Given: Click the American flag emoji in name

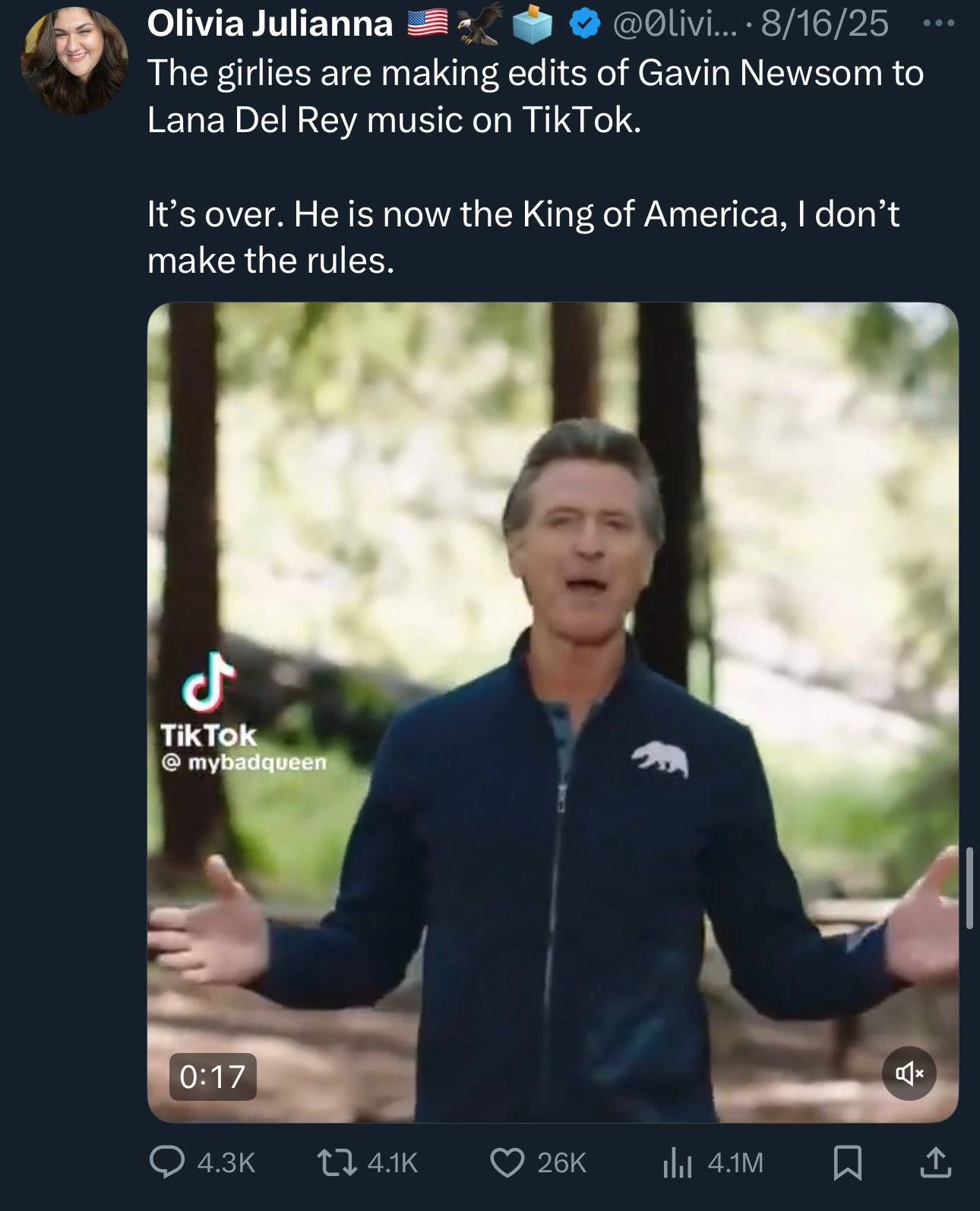Looking at the screenshot, I should click(x=428, y=24).
